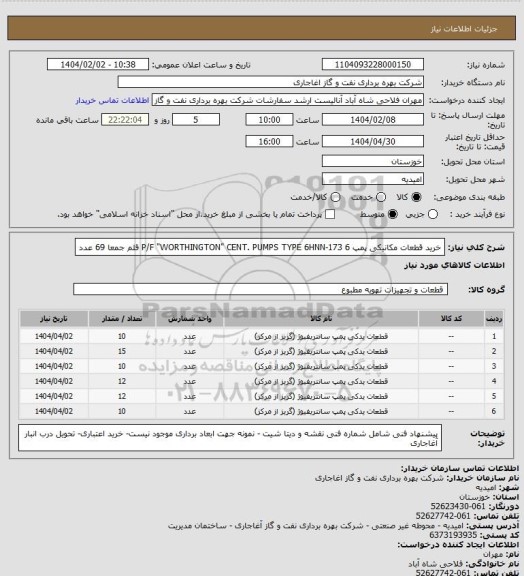Select the کالا/خدمت radio button
The width and height of the screenshot is (524, 576).
pyautogui.click(x=335, y=197)
